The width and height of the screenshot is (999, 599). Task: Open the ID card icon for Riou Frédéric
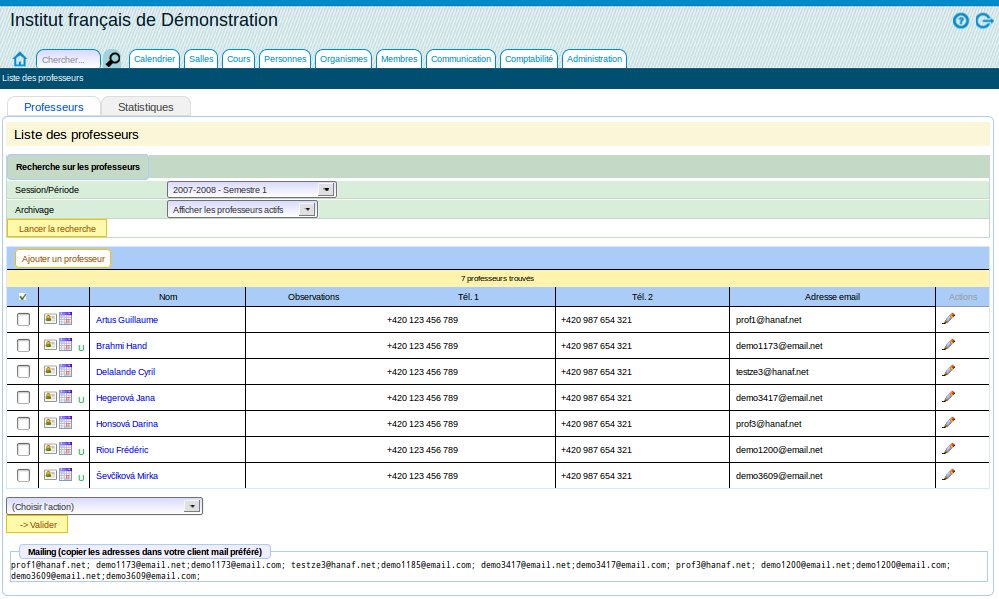point(50,449)
